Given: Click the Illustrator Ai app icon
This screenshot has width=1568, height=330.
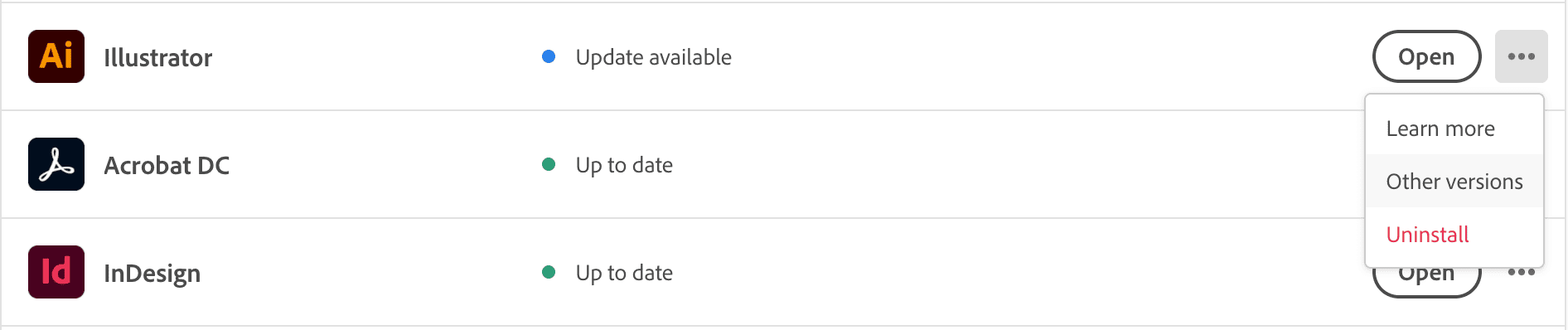Looking at the screenshot, I should (56, 56).
